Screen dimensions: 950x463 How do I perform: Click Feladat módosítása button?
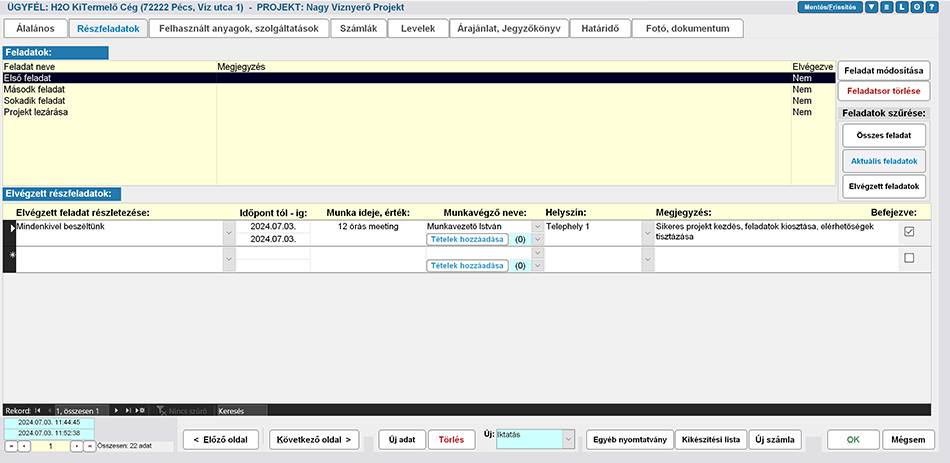pyautogui.click(x=884, y=70)
